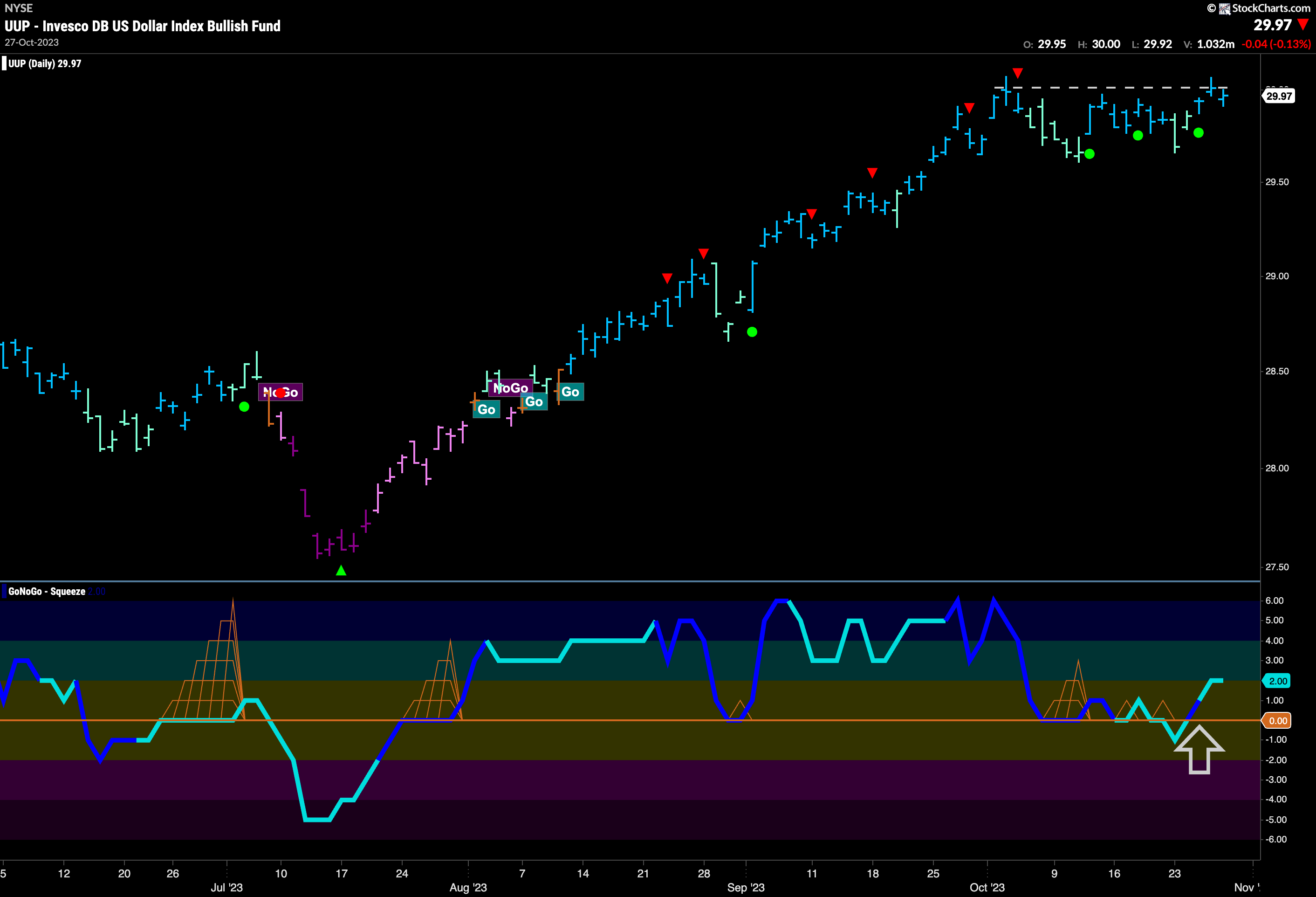Click the 'NYSE' exchange label
The width and height of the screenshot is (1316, 897).
pos(19,8)
